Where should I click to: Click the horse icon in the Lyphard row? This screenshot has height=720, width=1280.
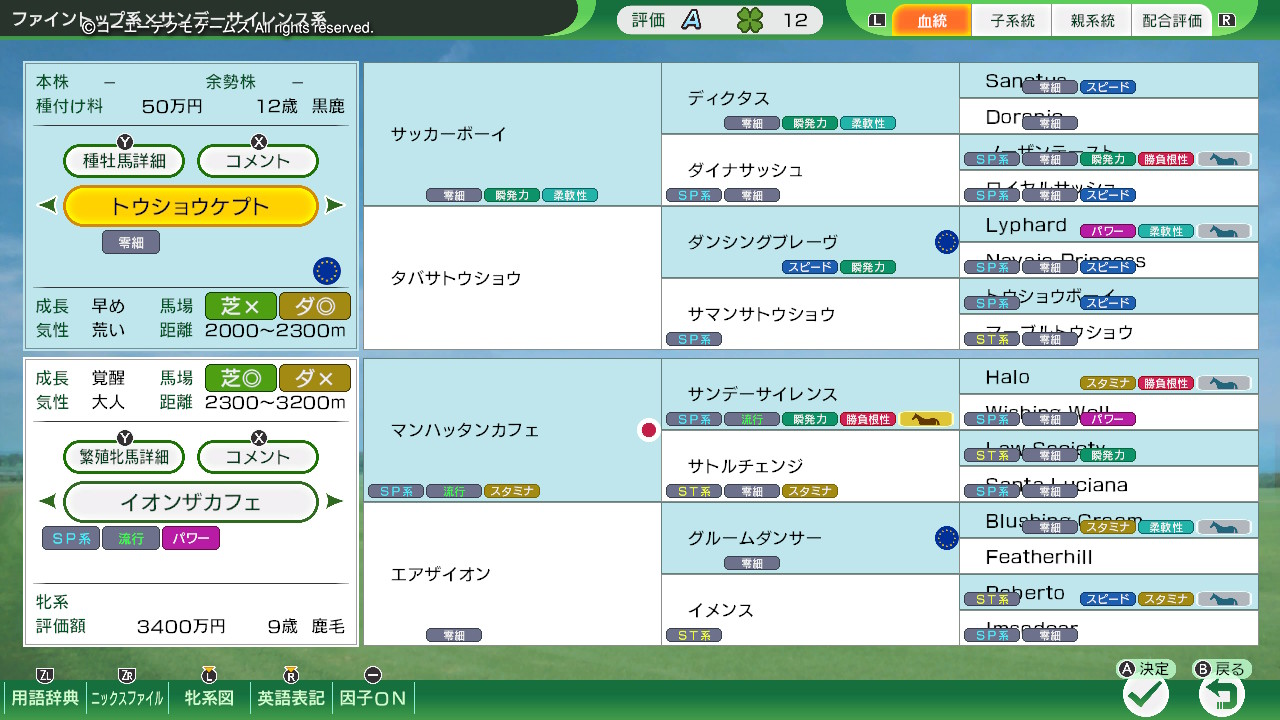tap(1225, 231)
